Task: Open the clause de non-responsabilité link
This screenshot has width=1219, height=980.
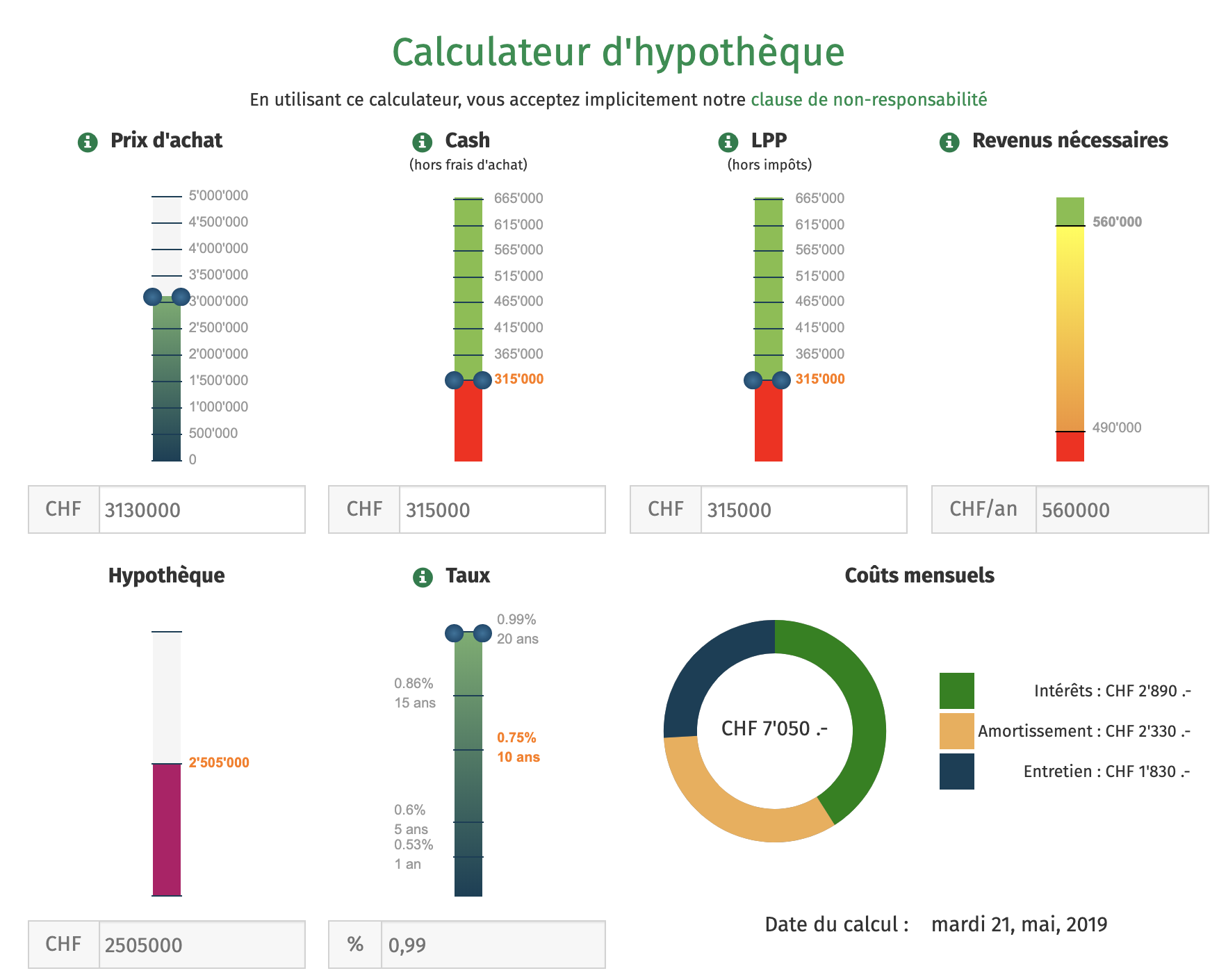Action: [868, 100]
